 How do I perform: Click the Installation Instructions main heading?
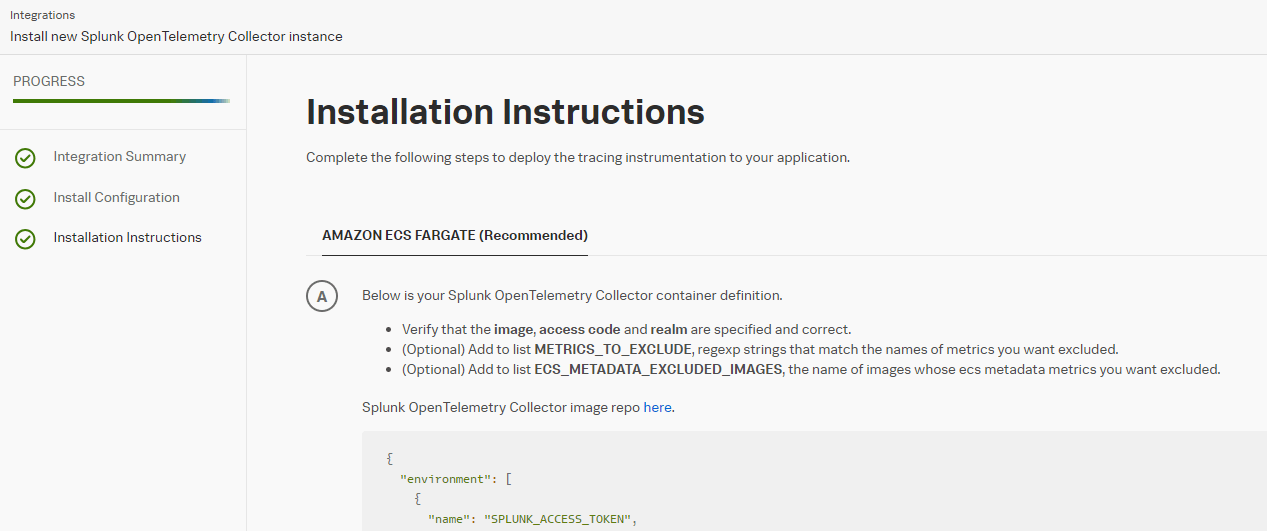[x=505, y=112]
